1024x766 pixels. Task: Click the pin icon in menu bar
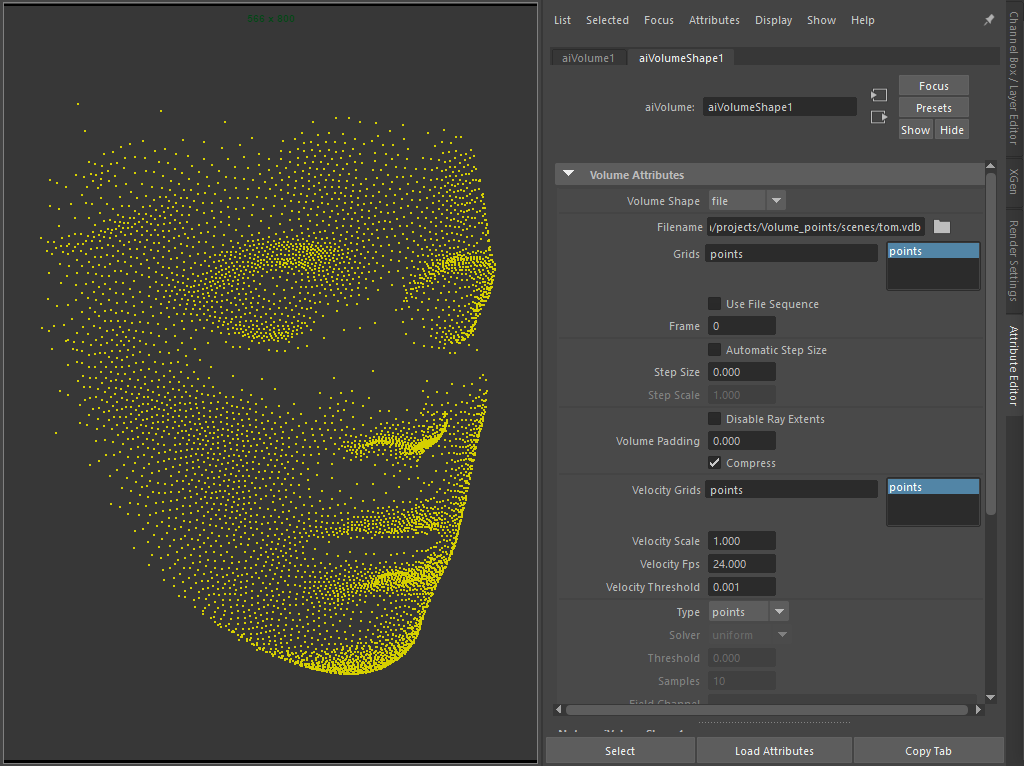click(x=989, y=20)
